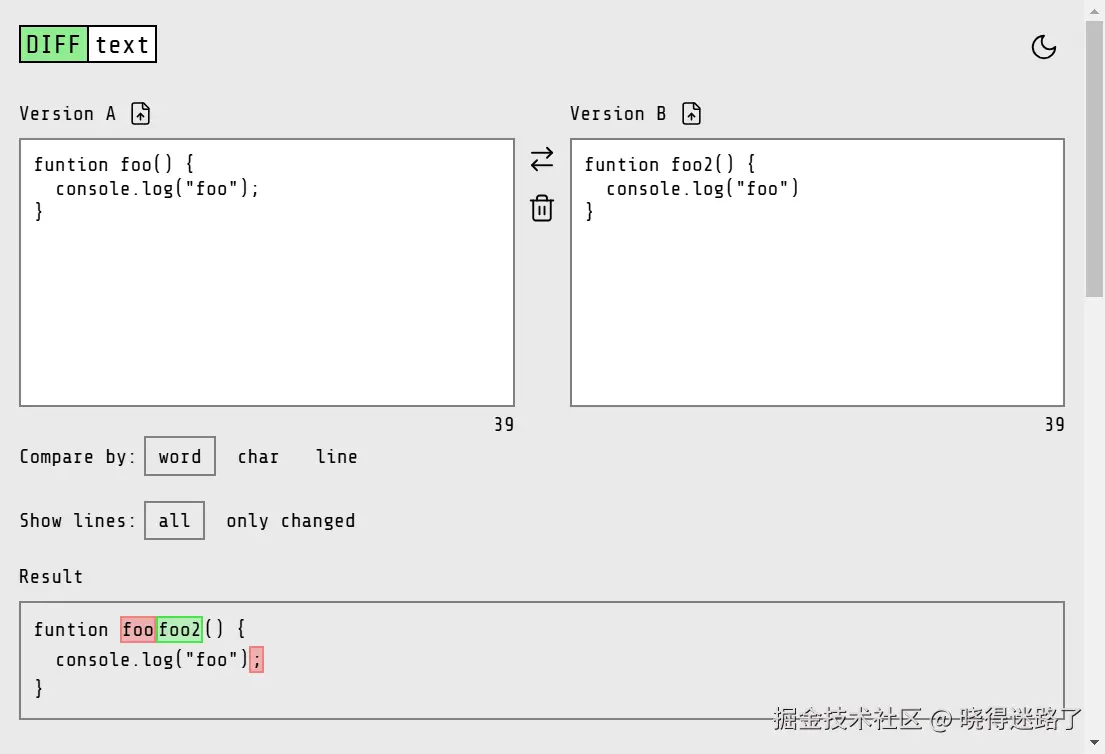Click the green highlighted foo2 insertion

pos(180,629)
